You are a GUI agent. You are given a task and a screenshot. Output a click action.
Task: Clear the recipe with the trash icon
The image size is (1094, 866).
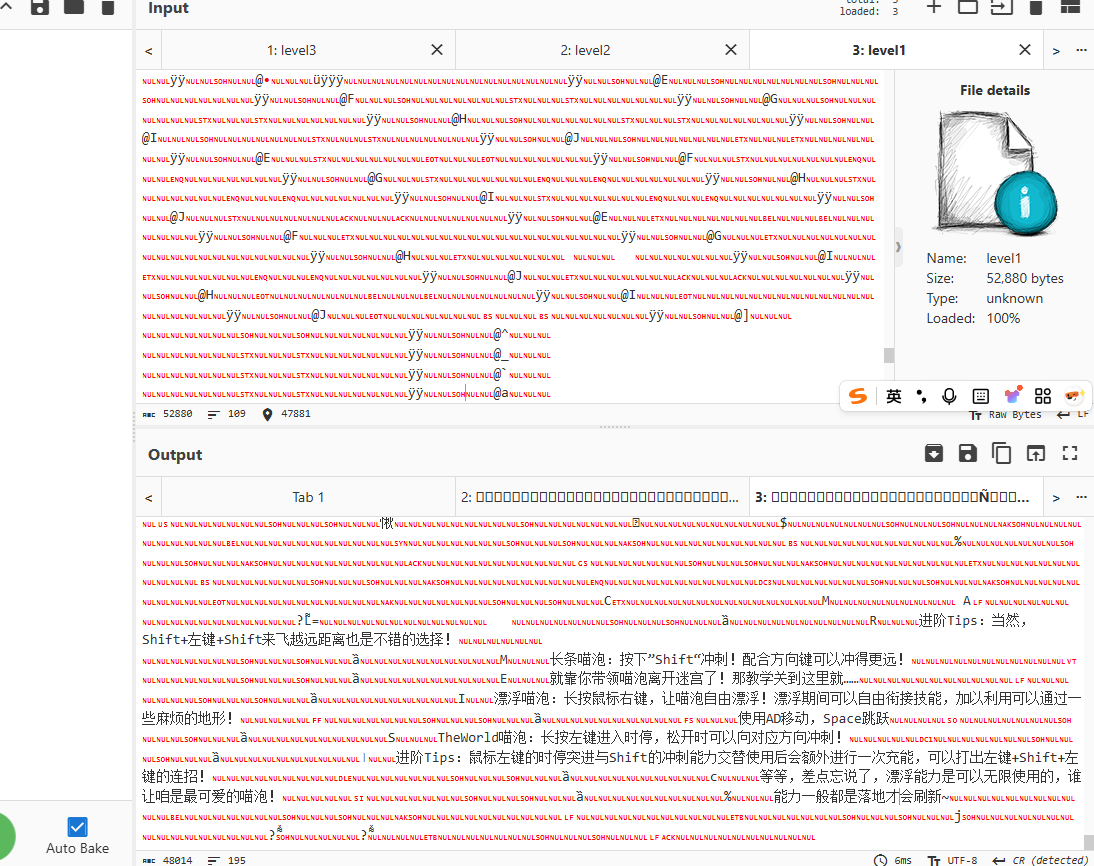(x=107, y=7)
